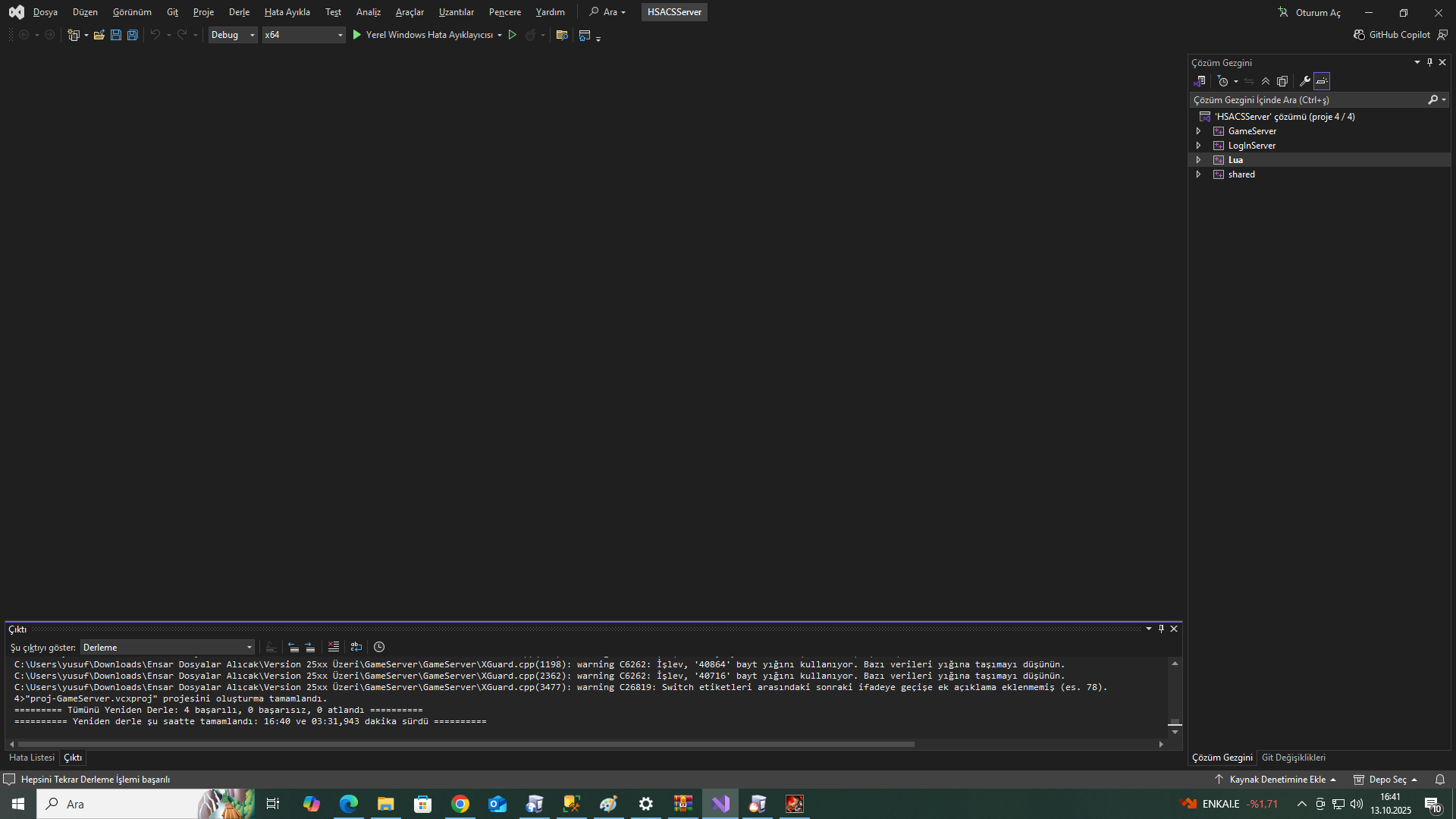The height and width of the screenshot is (819, 1456).
Task: Clear all text in the output pane
Action: click(x=333, y=647)
